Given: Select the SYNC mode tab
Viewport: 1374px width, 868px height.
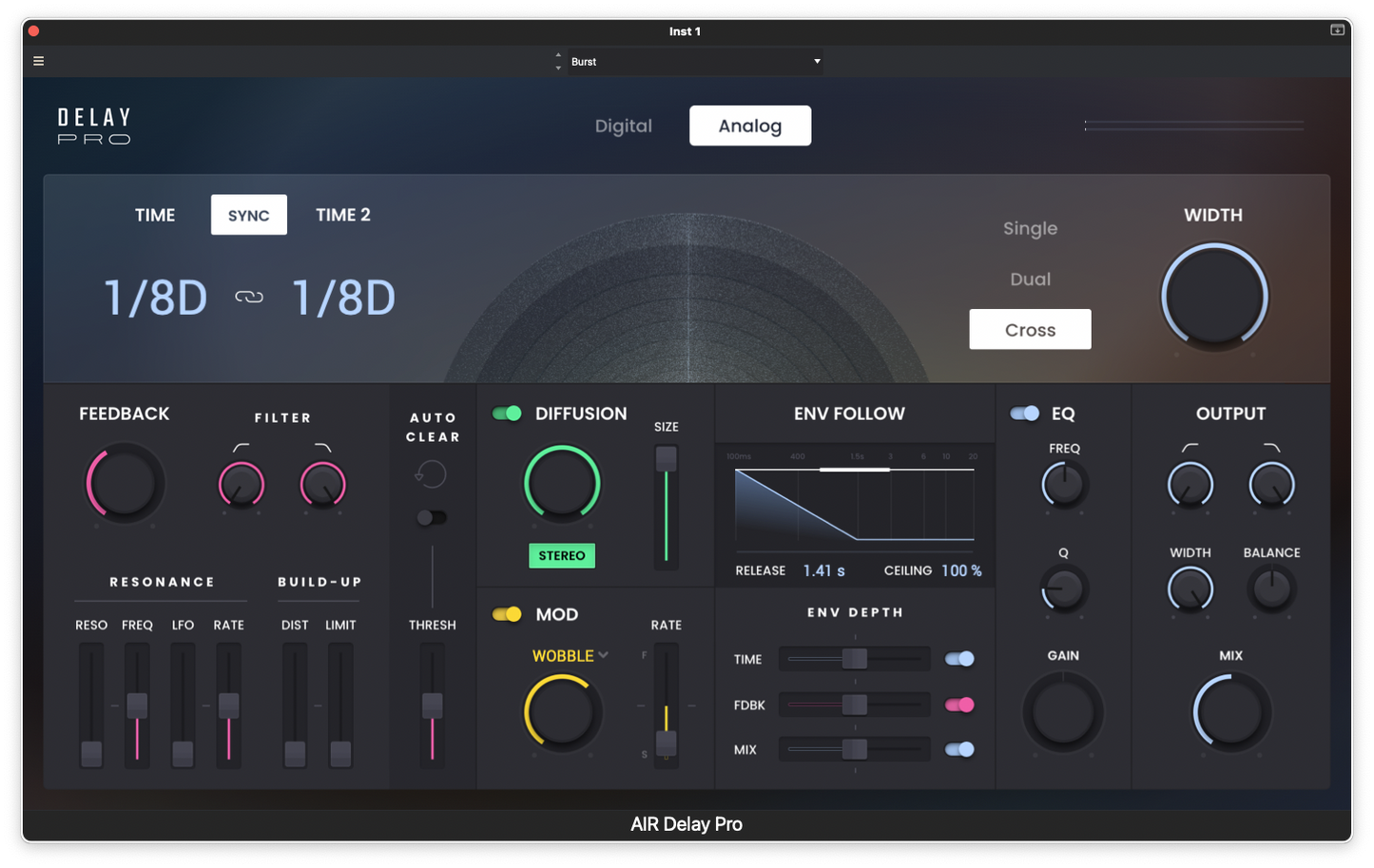Looking at the screenshot, I should pos(248,214).
